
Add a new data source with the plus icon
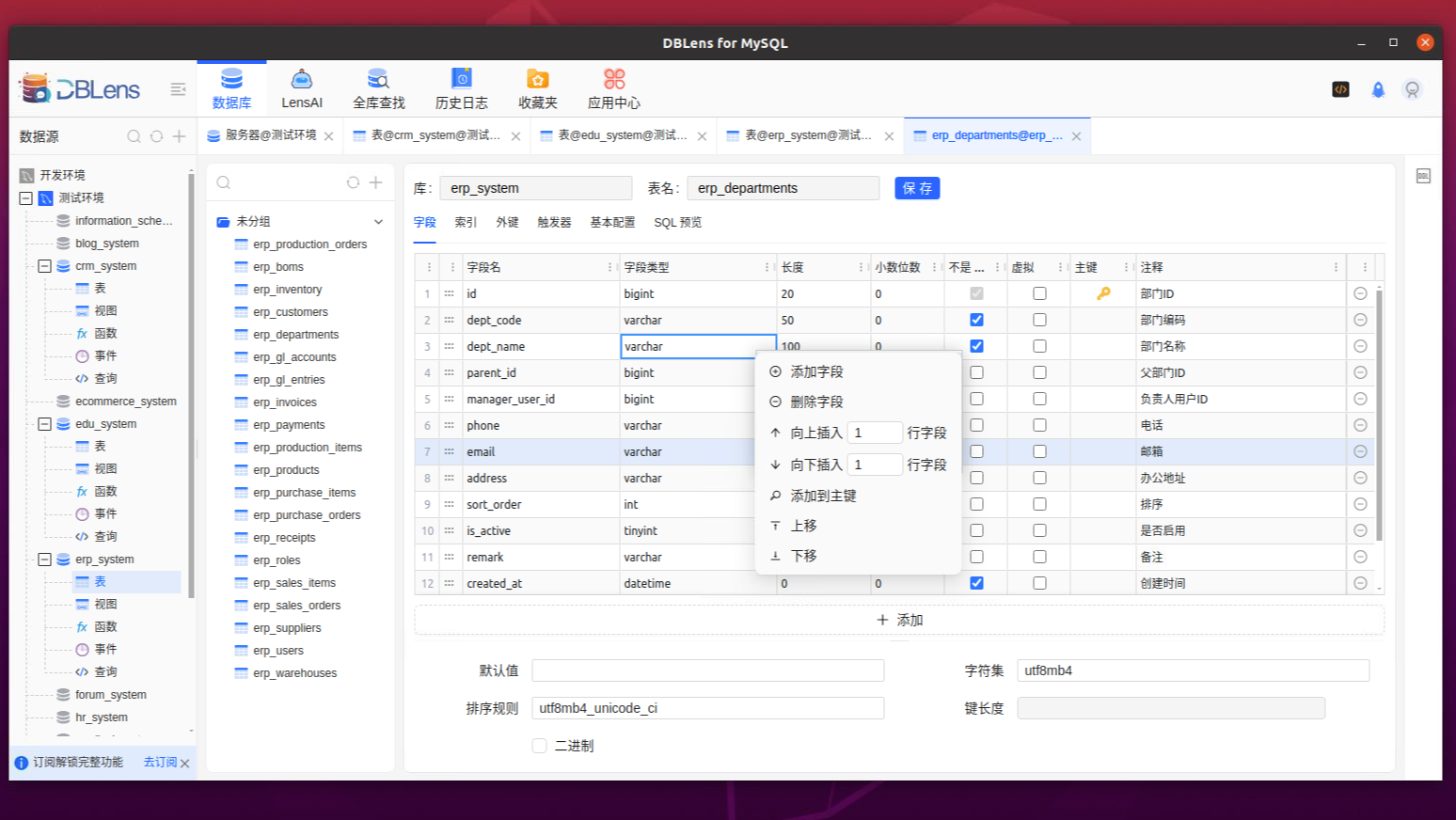coord(178,136)
